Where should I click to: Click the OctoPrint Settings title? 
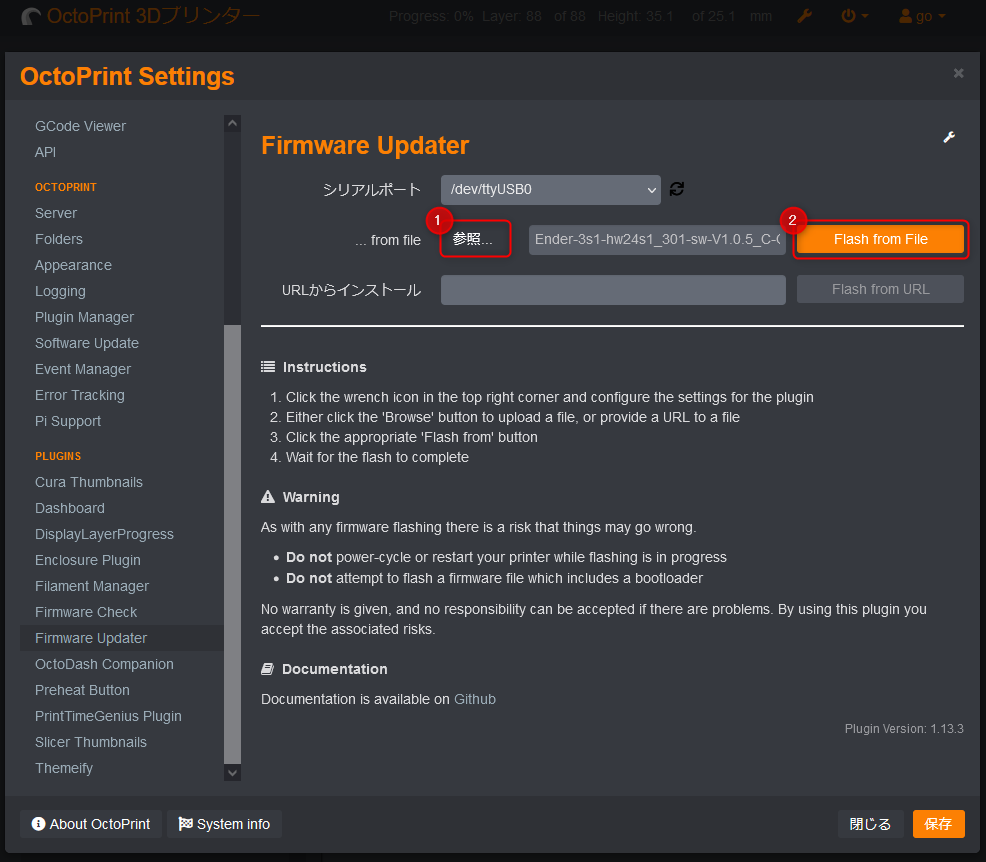(127, 76)
